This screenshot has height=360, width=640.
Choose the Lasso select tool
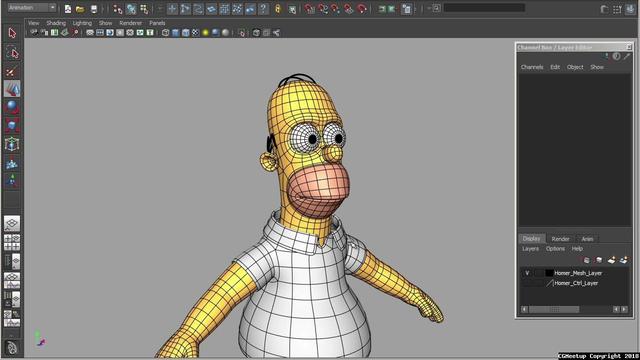pyautogui.click(x=12, y=53)
